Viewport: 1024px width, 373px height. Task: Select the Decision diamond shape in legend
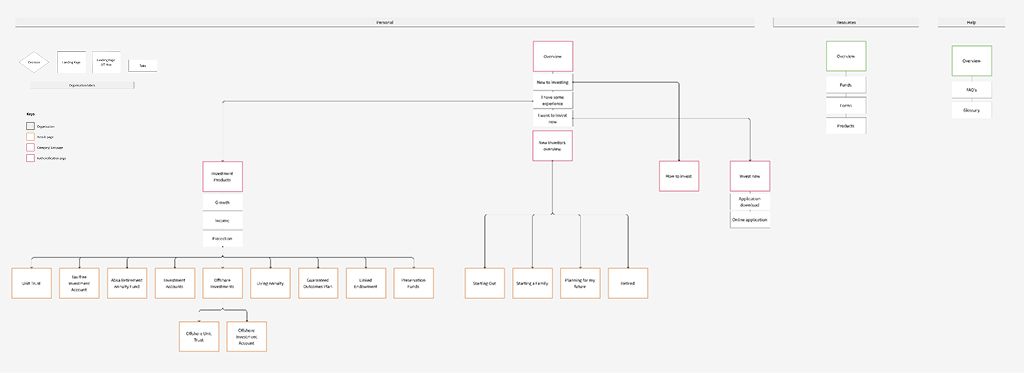point(34,62)
